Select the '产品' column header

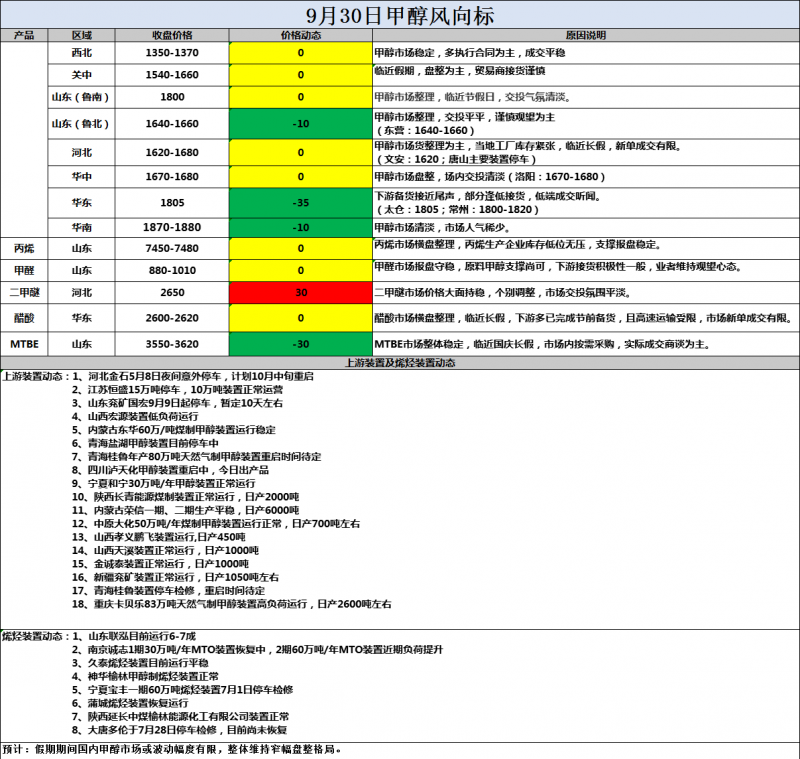[x=24, y=35]
